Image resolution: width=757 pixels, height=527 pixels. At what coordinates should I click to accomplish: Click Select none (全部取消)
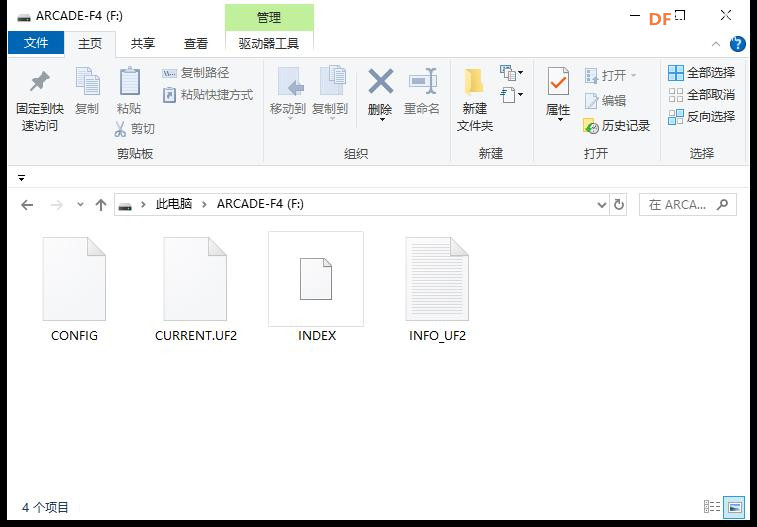point(701,95)
